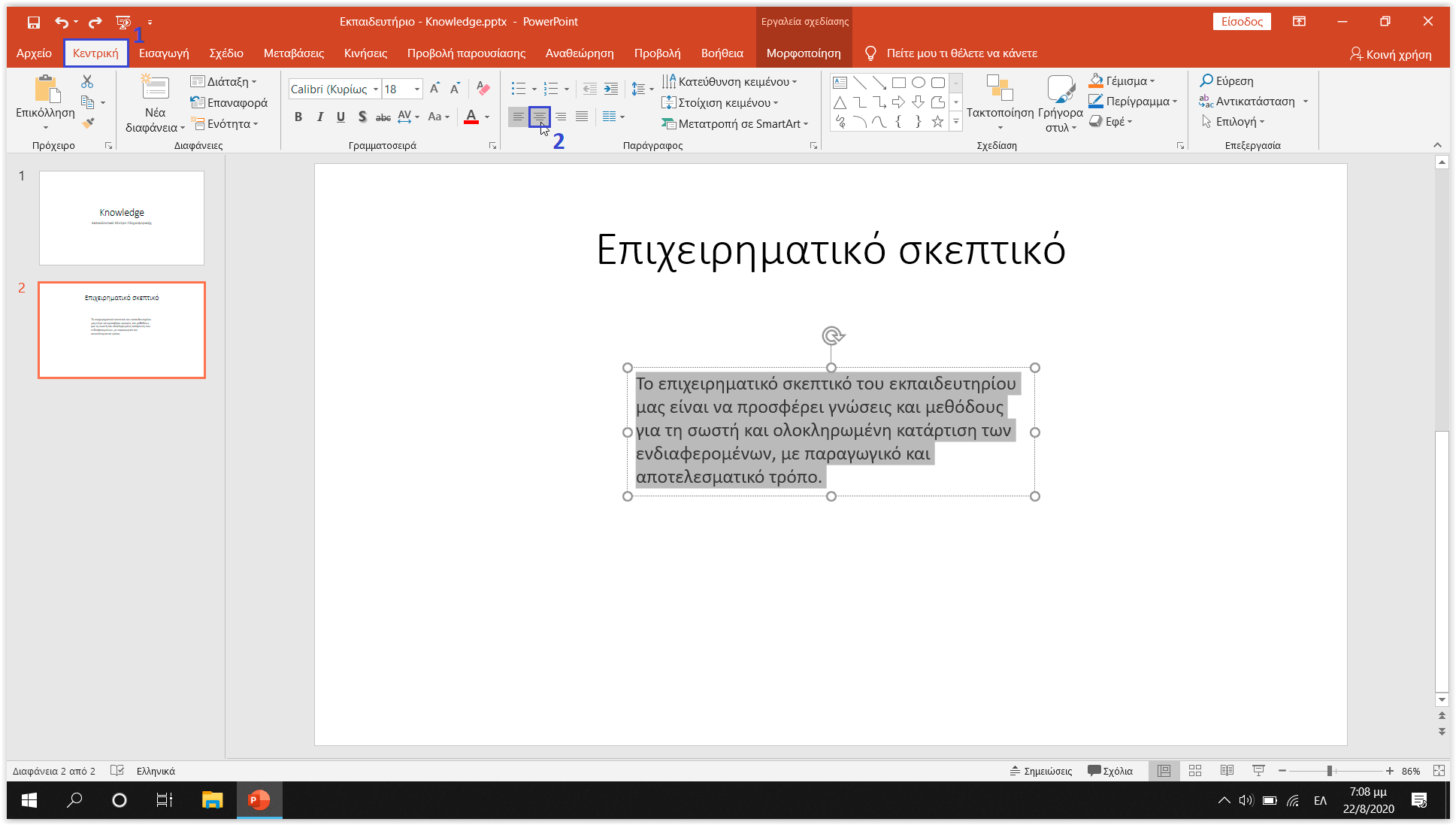Viewport: 1456px width, 825px height.
Task: Switch to slide sorter view
Action: 1195,771
